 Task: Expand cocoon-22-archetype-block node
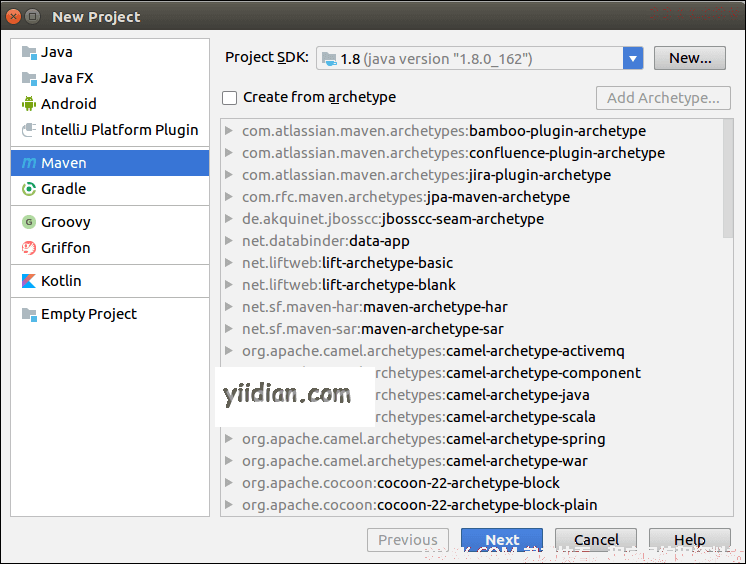(229, 482)
